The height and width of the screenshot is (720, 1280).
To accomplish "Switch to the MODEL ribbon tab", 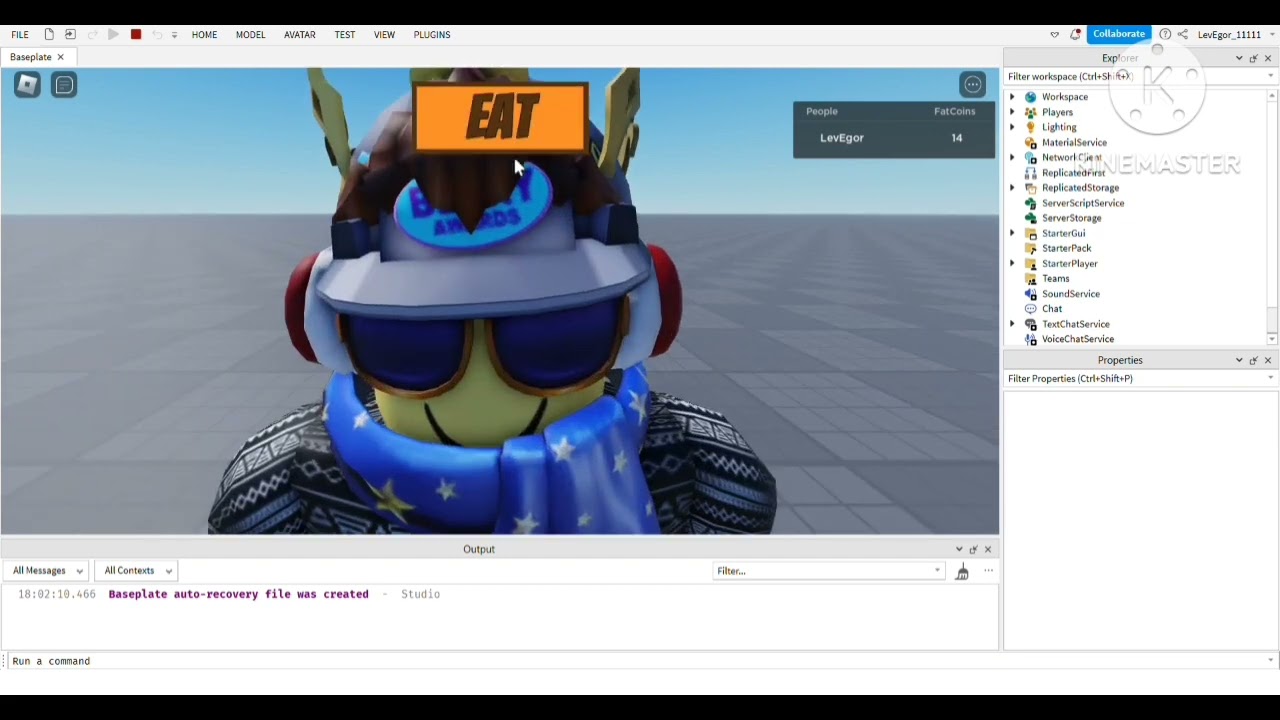I will pos(250,34).
